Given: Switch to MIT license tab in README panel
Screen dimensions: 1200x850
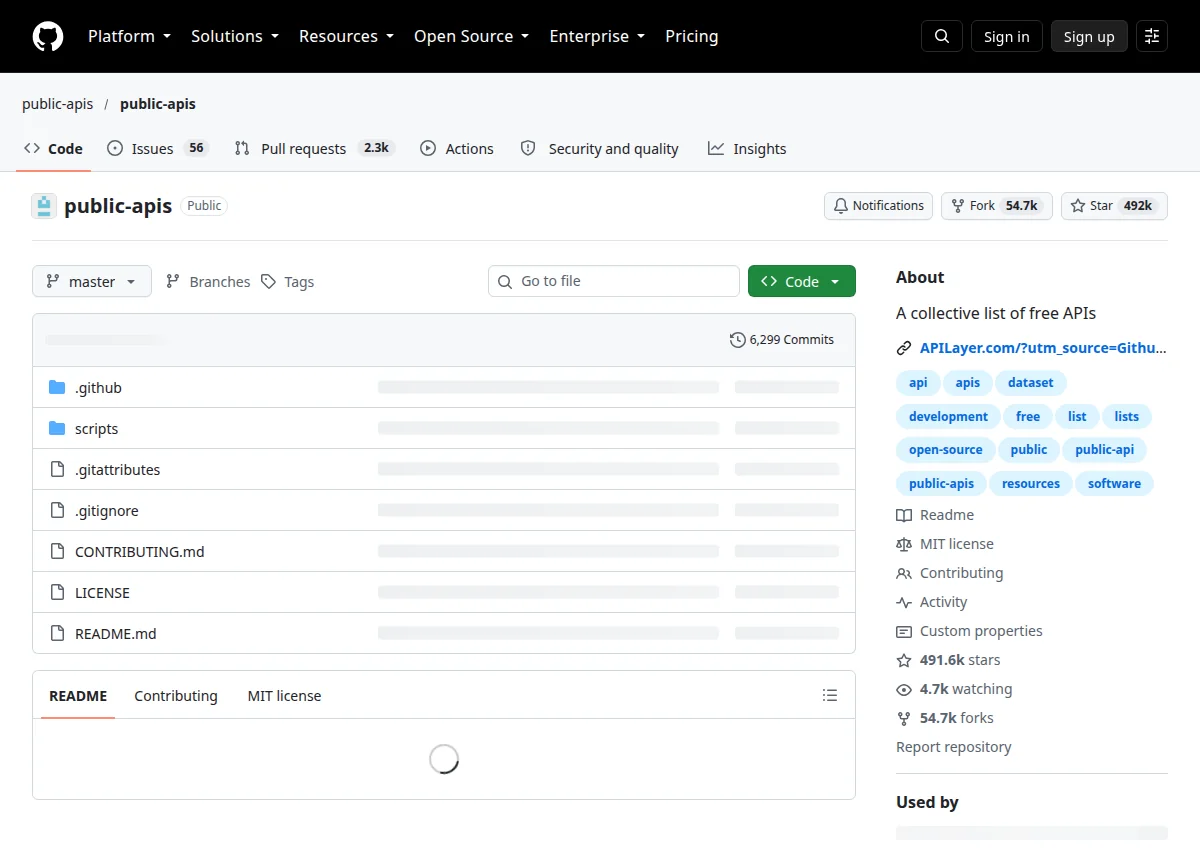Looking at the screenshot, I should (x=285, y=696).
